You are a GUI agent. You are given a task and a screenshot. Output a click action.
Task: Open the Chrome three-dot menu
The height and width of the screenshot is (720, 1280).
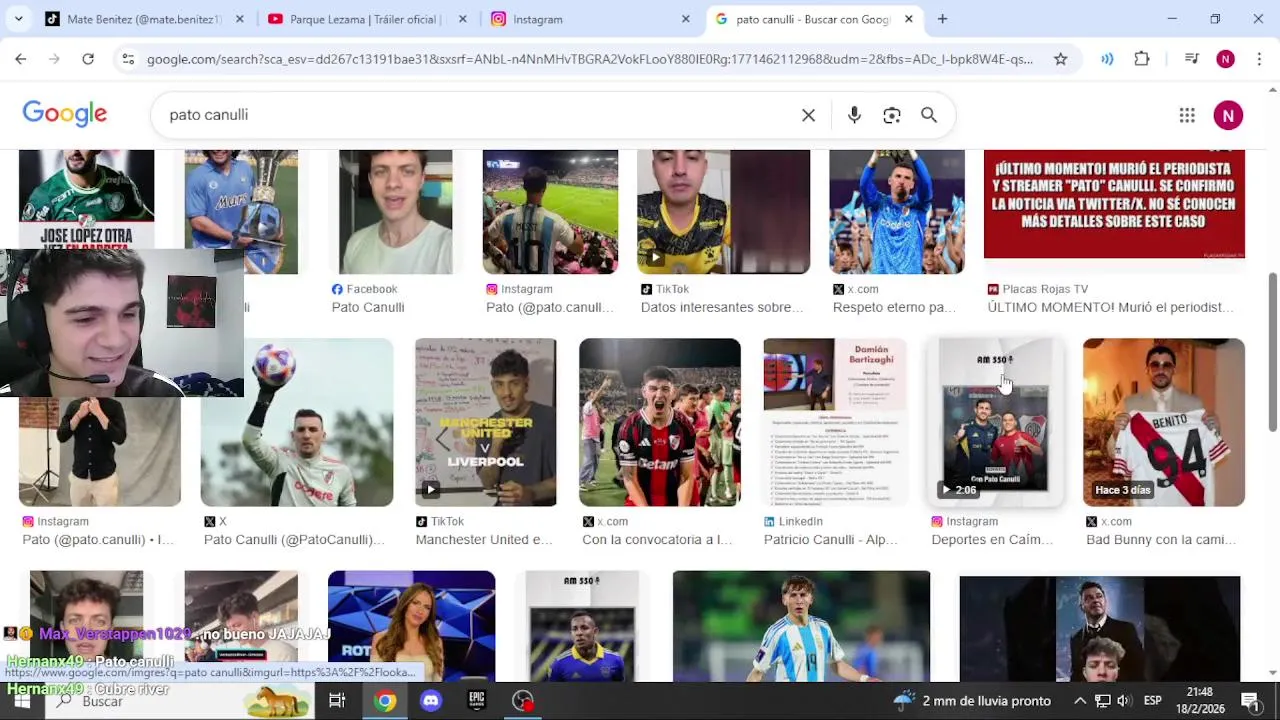point(1259,59)
